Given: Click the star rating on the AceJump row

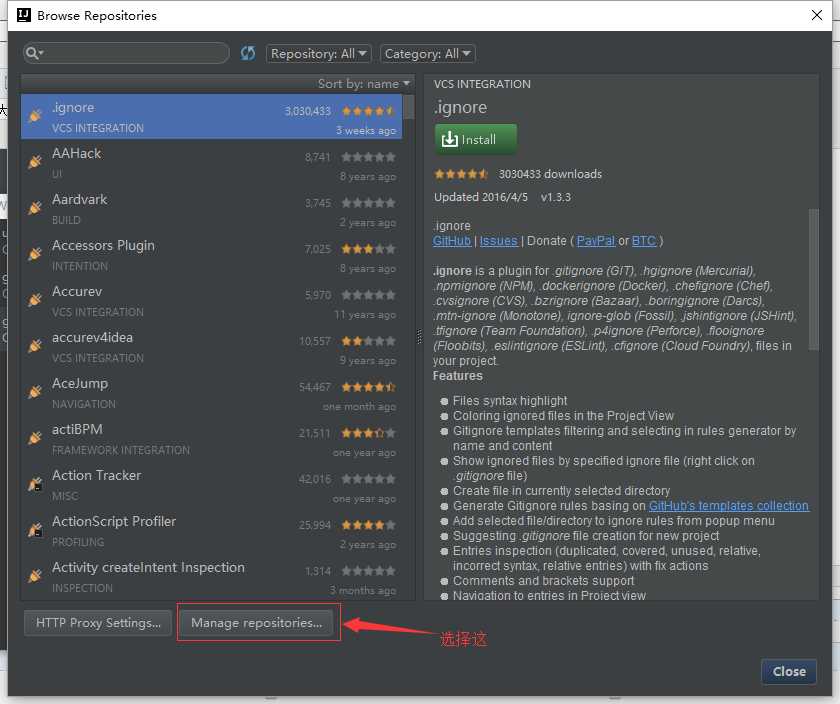Looking at the screenshot, I should pos(369,387).
